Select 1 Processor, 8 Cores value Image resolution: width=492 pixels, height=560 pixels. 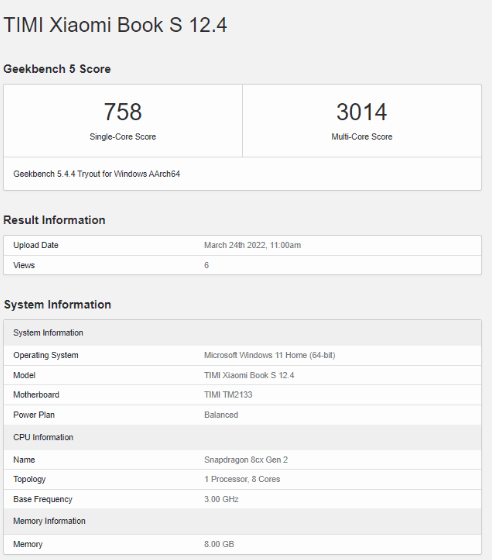point(242,479)
